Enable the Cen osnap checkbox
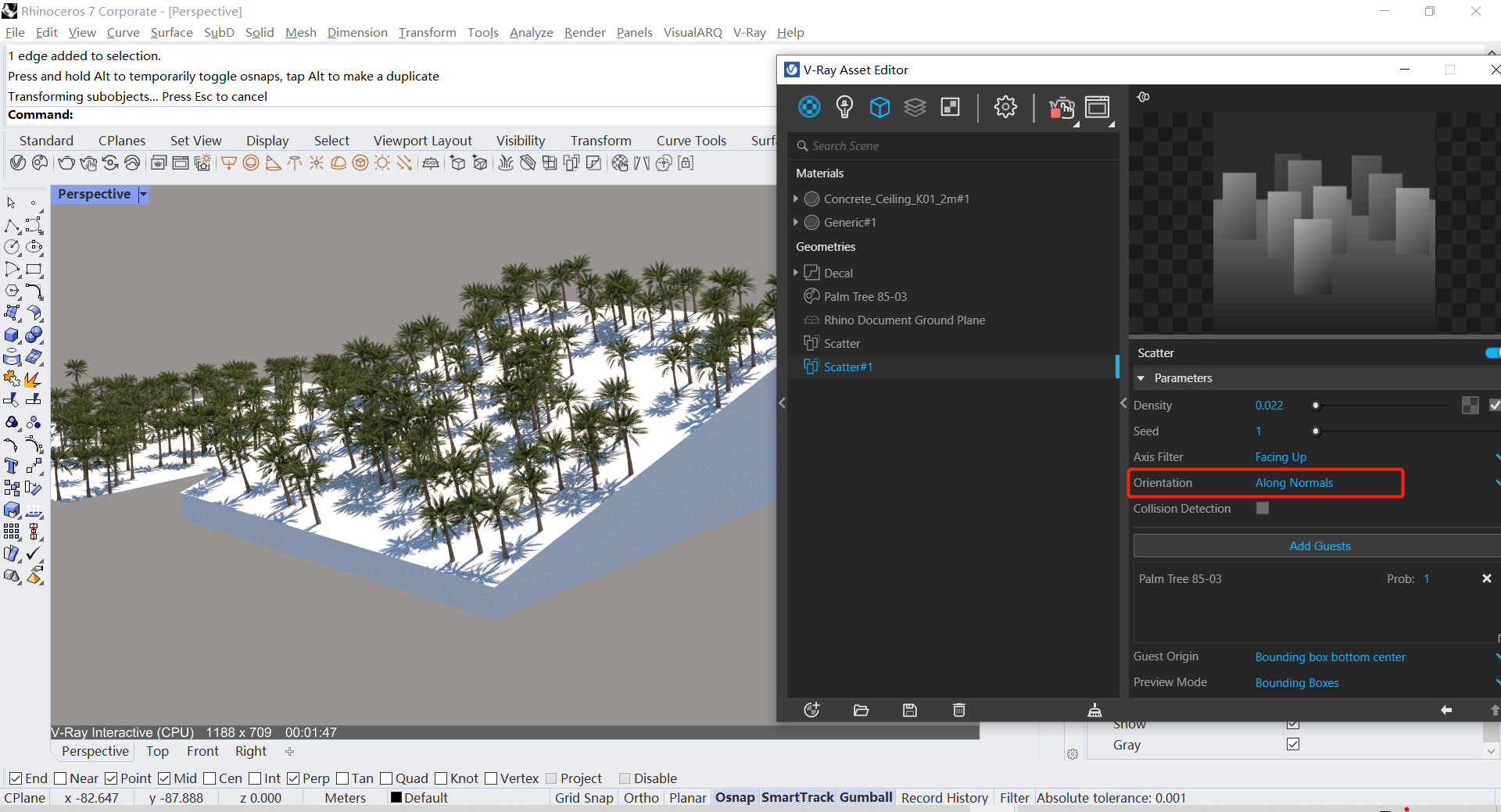Screen dimensions: 1501x812 [x=210, y=778]
